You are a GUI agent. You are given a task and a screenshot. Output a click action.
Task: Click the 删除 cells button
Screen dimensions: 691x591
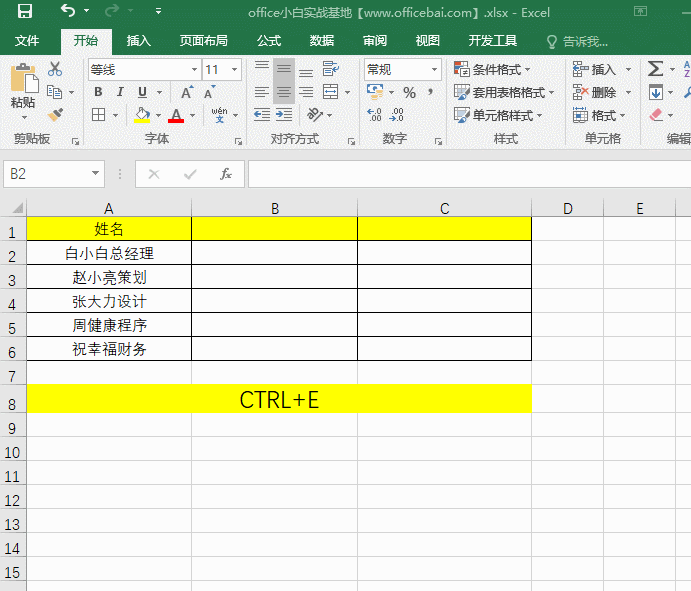click(594, 92)
